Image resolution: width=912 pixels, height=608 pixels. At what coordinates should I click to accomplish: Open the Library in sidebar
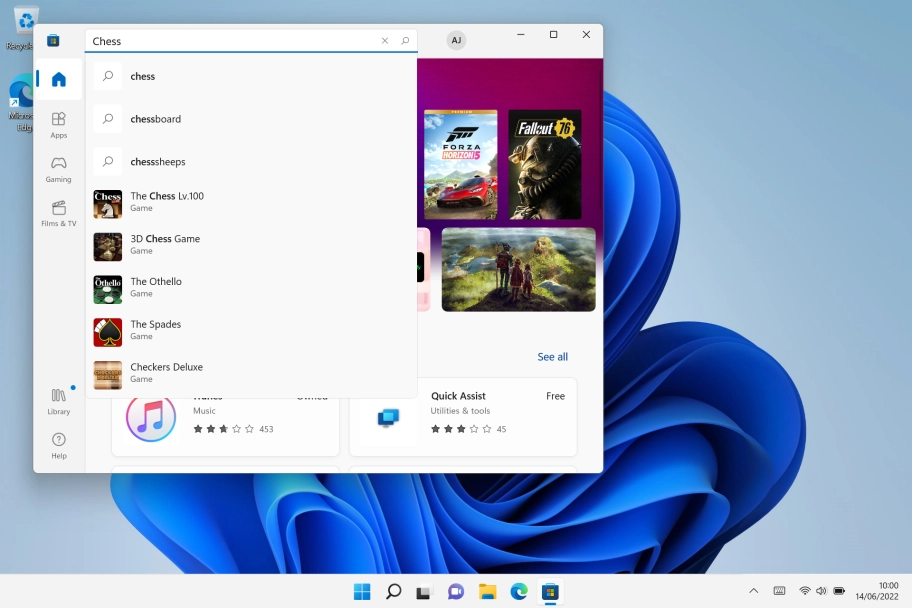click(59, 400)
